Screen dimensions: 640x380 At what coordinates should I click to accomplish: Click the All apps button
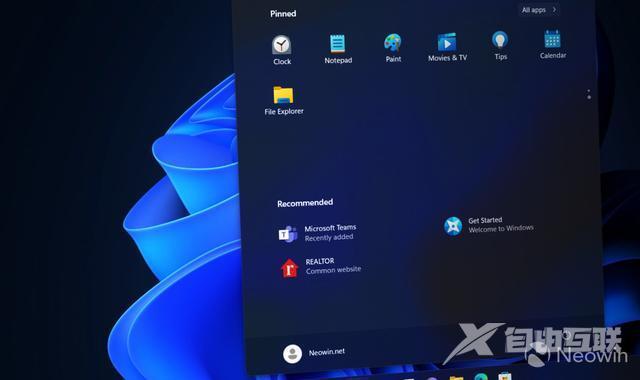[539, 10]
